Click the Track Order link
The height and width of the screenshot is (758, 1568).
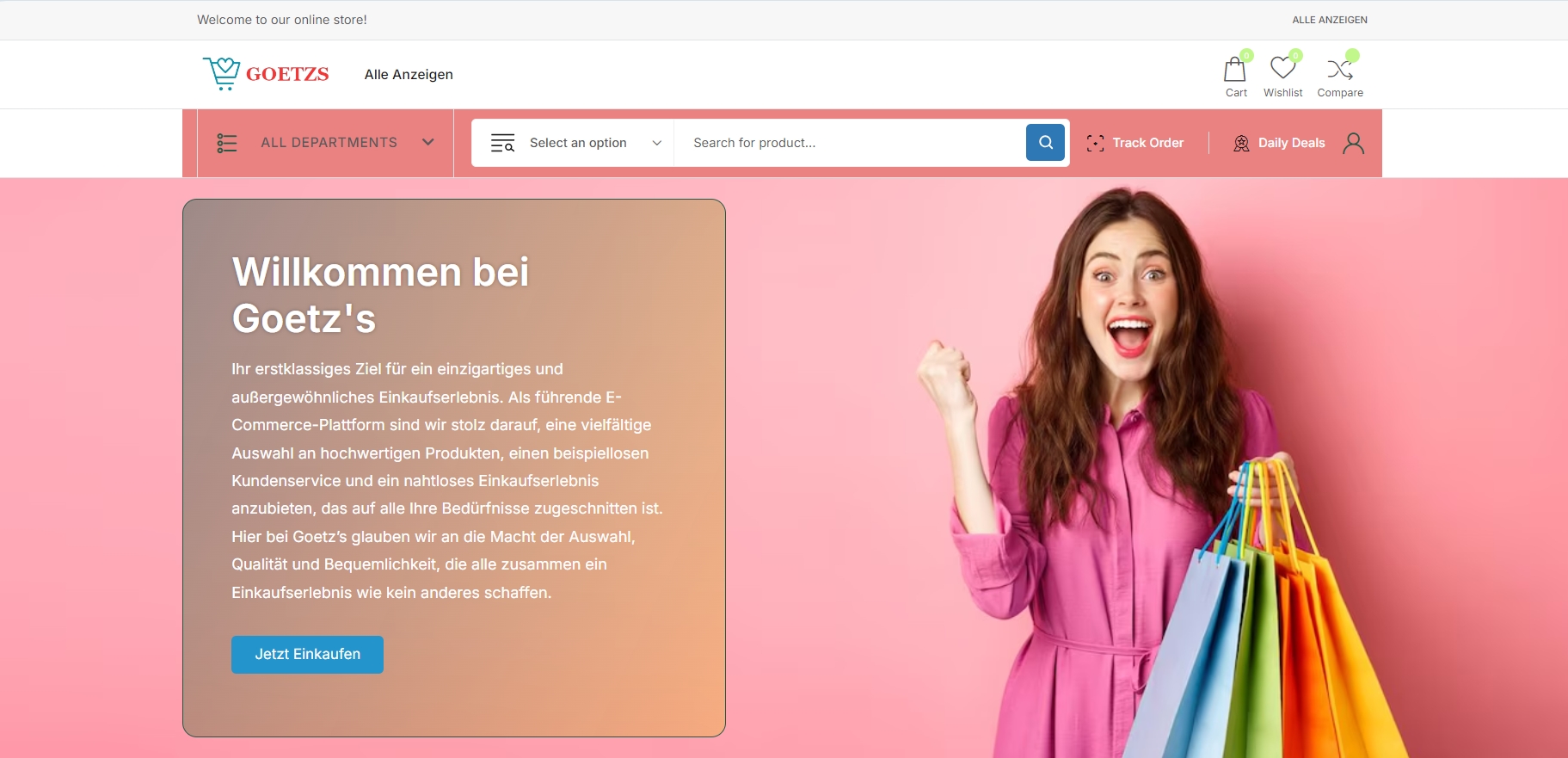(1147, 143)
